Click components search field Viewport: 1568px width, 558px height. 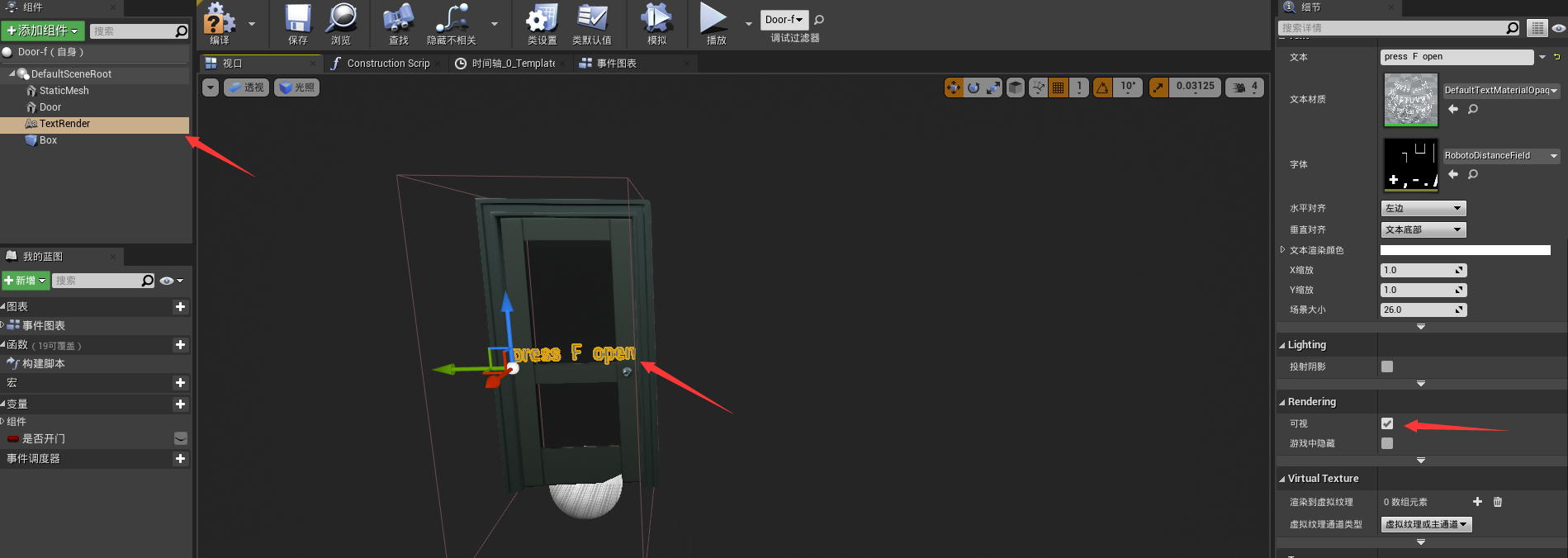[x=132, y=31]
